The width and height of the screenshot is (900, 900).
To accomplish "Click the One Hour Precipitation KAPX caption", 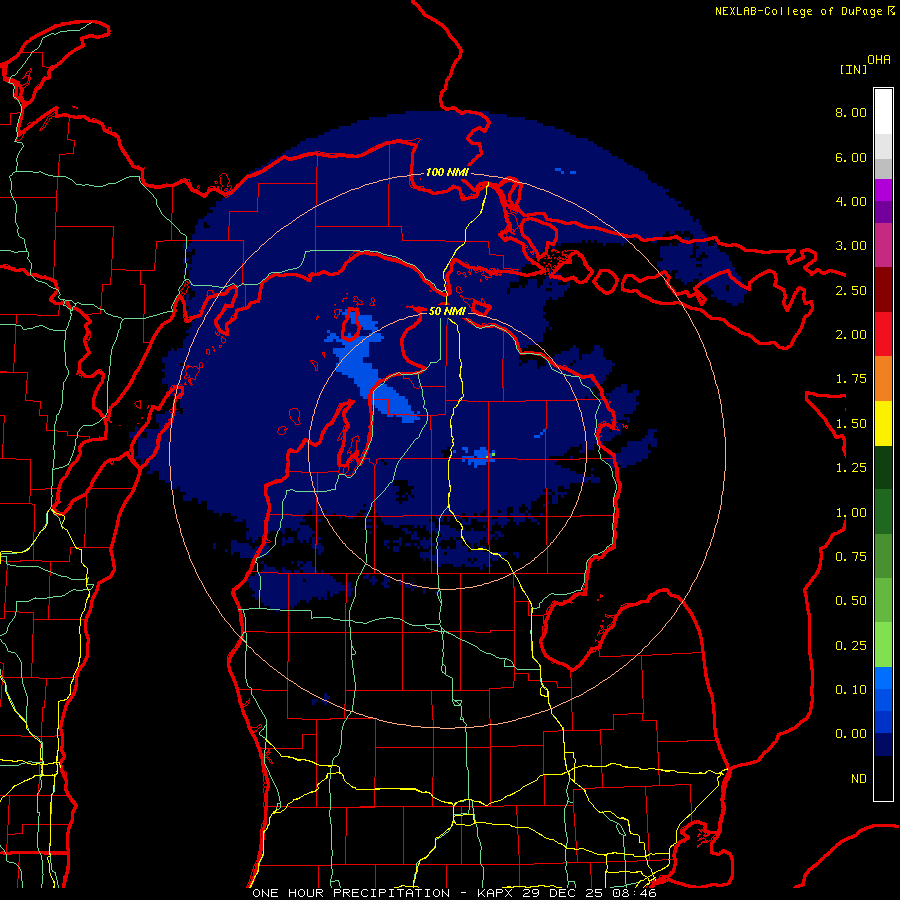I will pyautogui.click(x=454, y=893).
